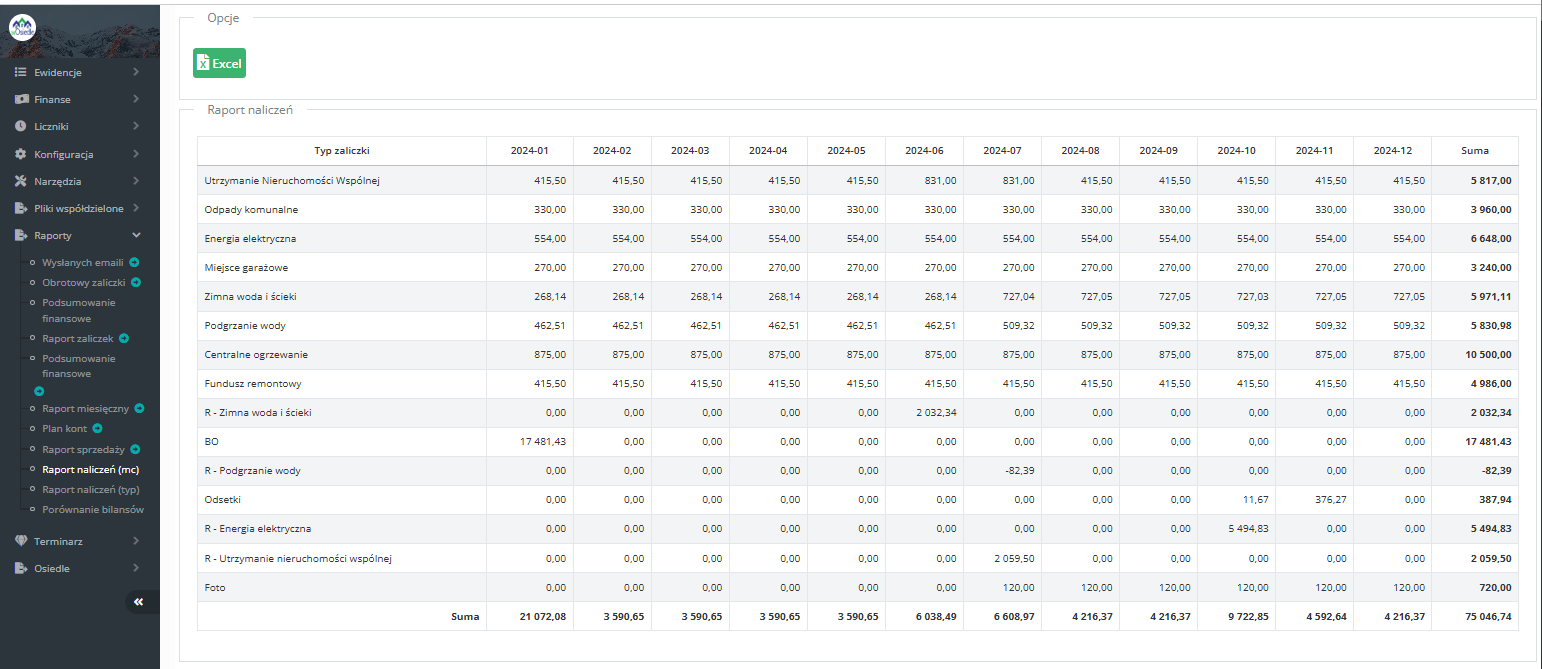Click the Konfiguracja gear icon
Screen dimensions: 1542x669
click(x=20, y=155)
